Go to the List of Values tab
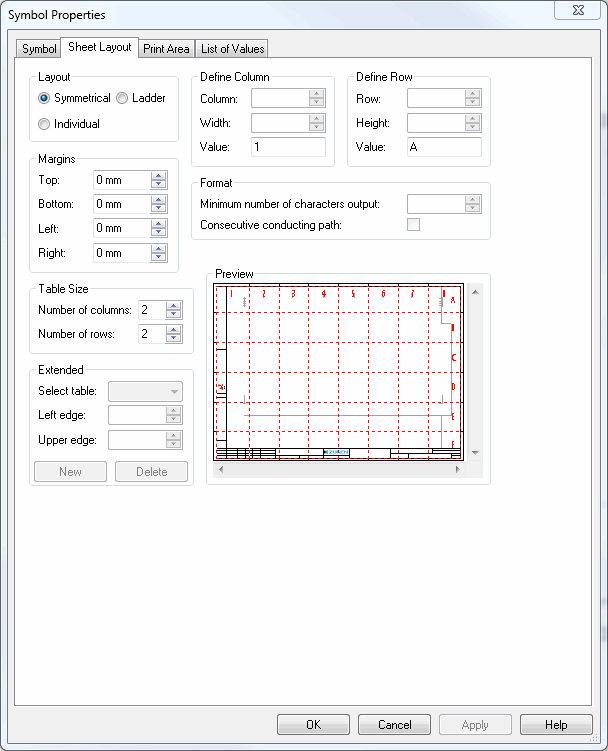Screen dimensions: 608x751 [233, 49]
